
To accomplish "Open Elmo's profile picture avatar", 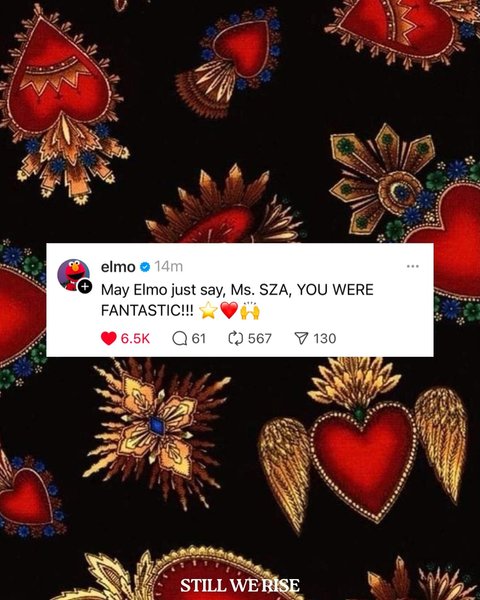I will (x=73, y=275).
